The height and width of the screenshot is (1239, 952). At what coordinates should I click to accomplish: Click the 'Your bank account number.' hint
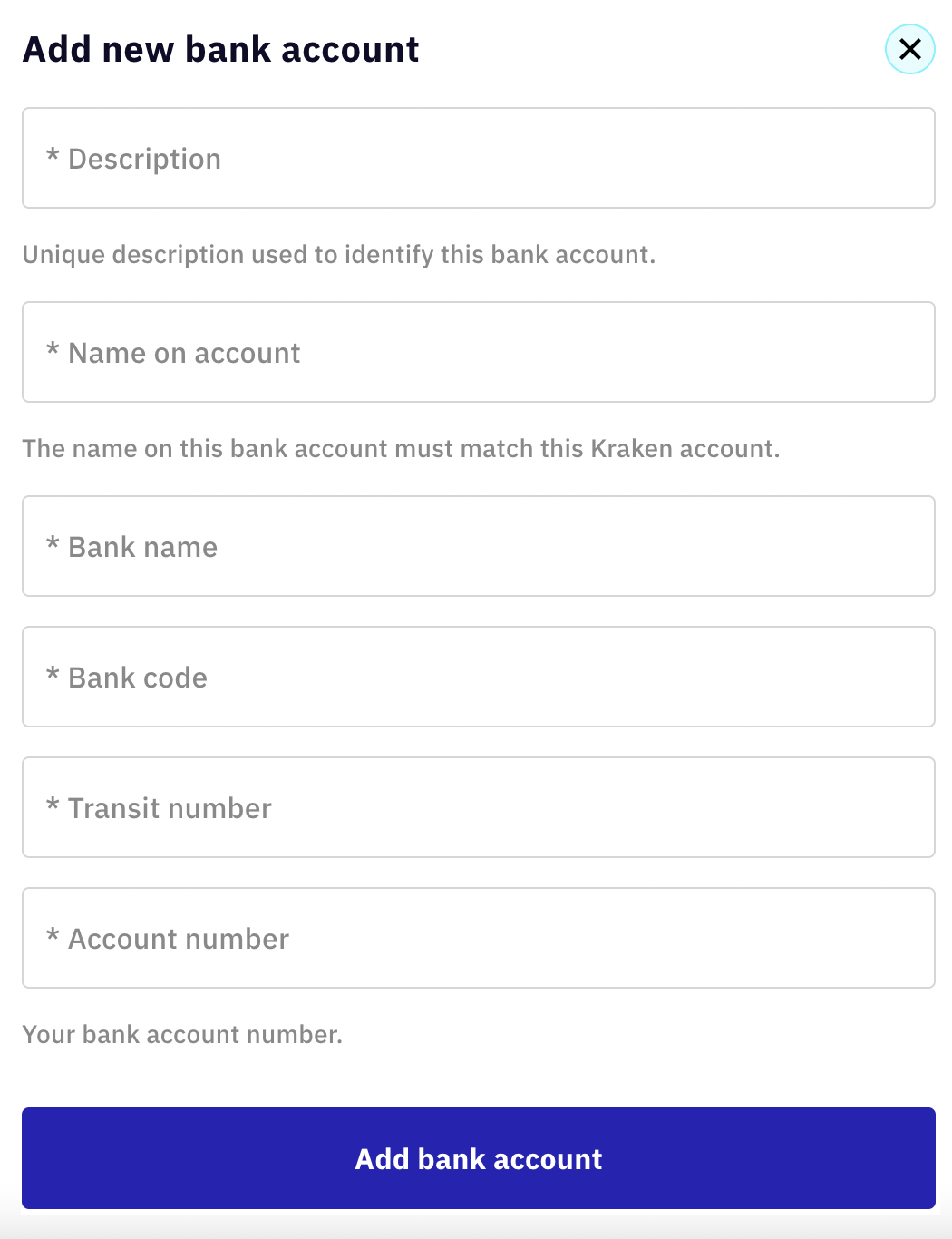coord(182,1035)
